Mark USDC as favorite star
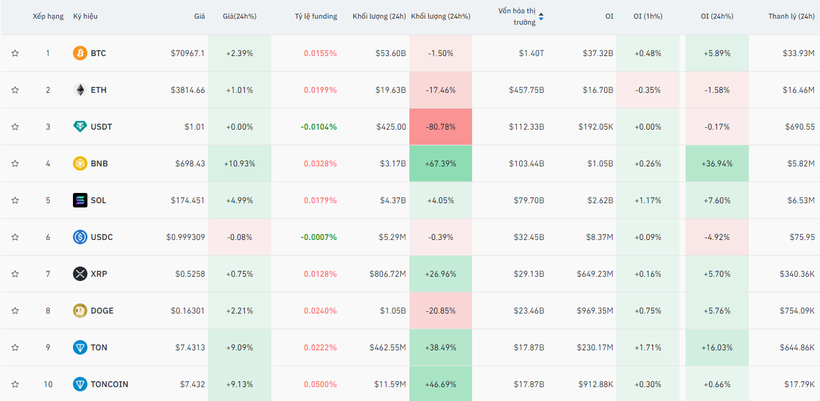Image resolution: width=820 pixels, height=401 pixels. coord(15,237)
